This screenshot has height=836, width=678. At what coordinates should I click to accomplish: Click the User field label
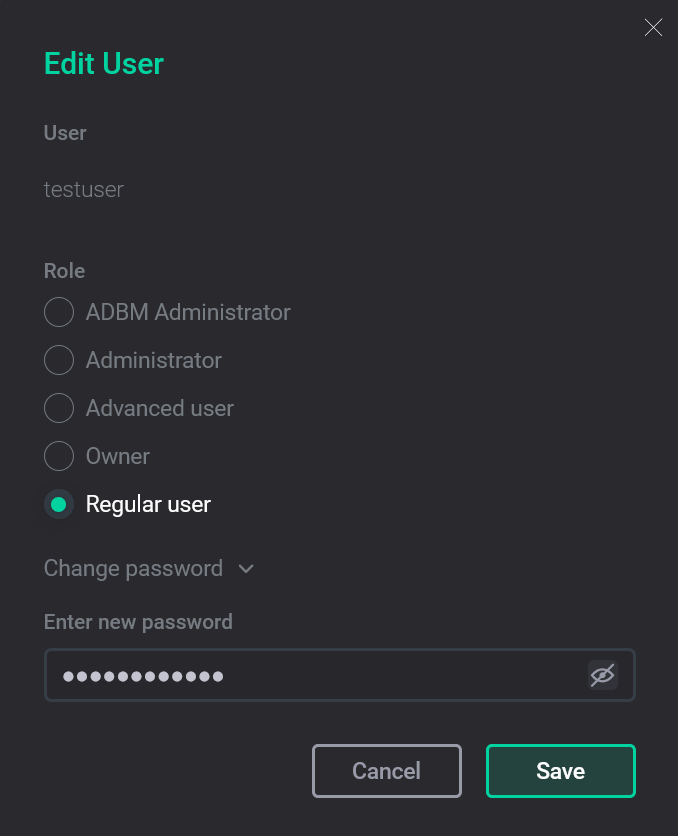[64, 133]
